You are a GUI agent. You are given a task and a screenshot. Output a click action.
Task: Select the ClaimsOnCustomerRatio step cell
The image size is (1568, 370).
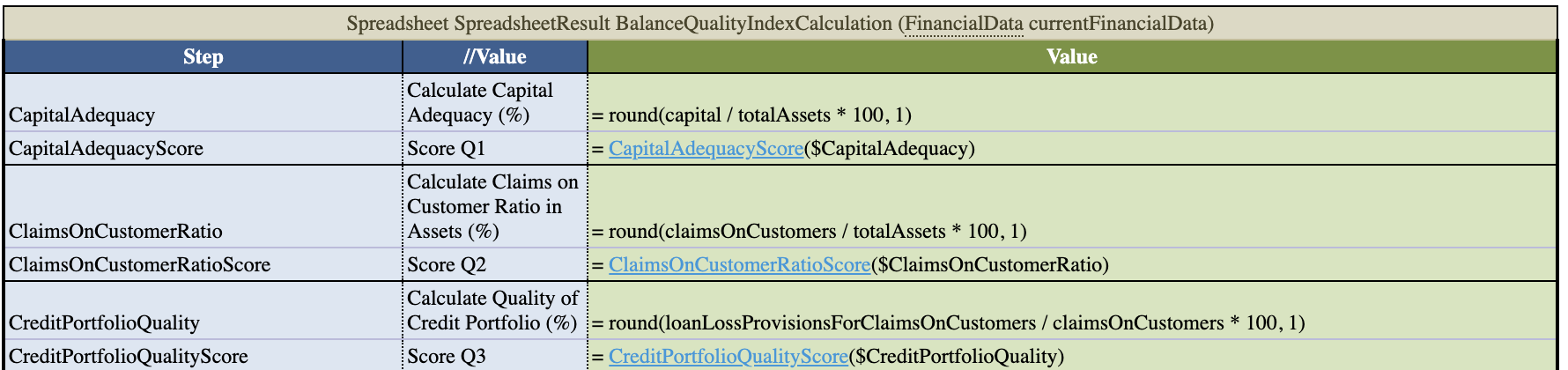click(115, 232)
